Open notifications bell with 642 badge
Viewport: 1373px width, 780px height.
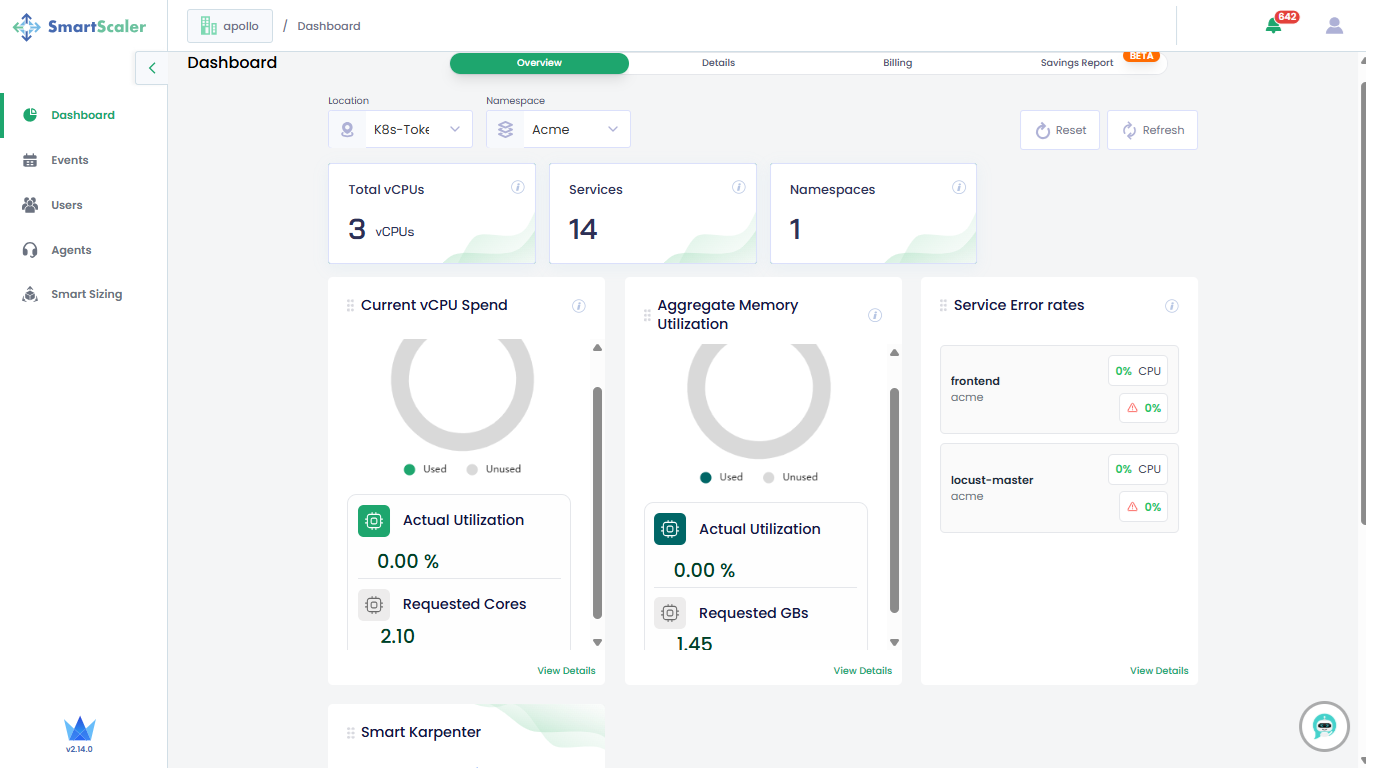(x=1273, y=25)
